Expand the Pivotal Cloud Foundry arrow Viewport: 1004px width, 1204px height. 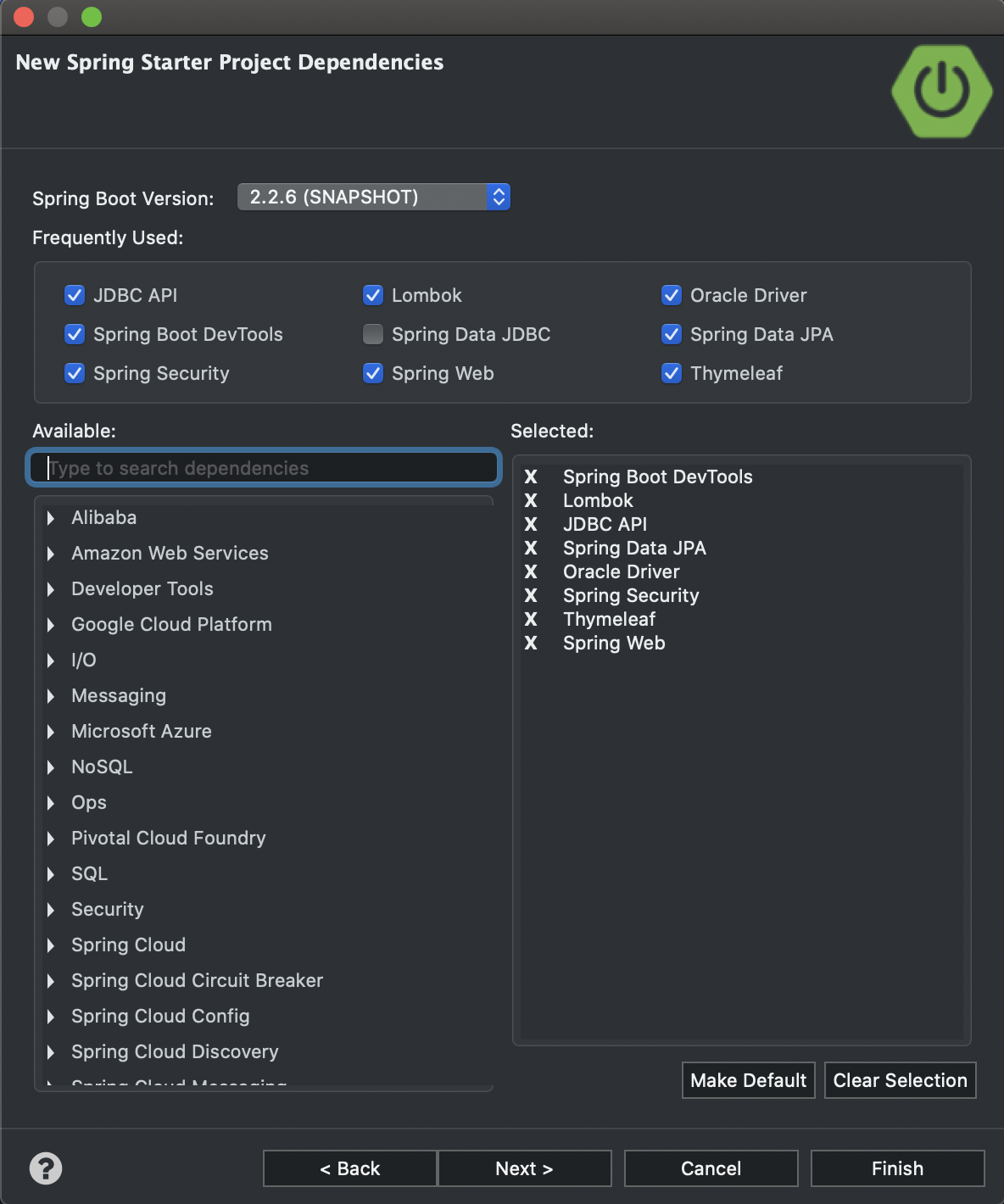click(51, 839)
